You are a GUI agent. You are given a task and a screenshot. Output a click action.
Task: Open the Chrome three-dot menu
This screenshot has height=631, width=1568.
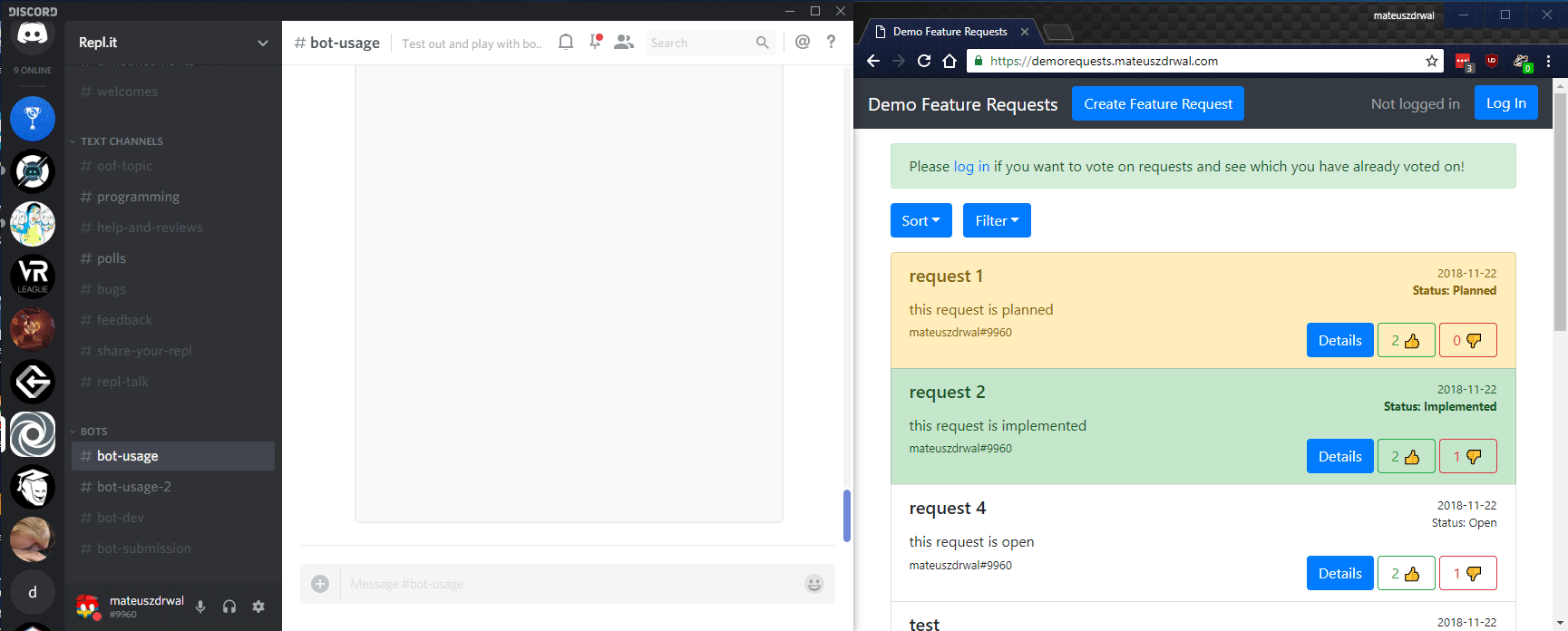click(1549, 61)
